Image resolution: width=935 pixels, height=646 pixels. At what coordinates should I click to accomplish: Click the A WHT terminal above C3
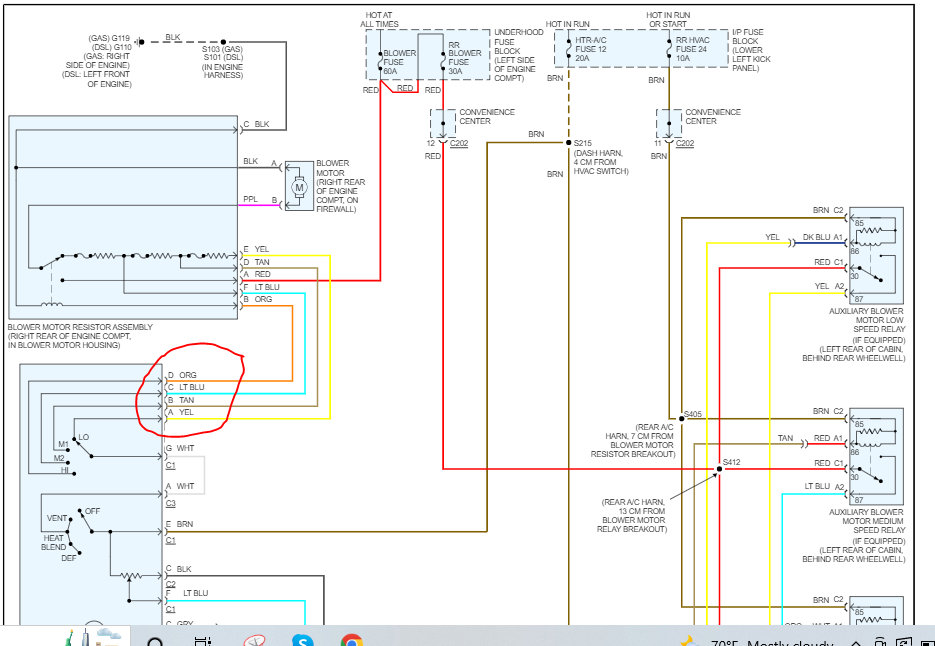tap(181, 487)
